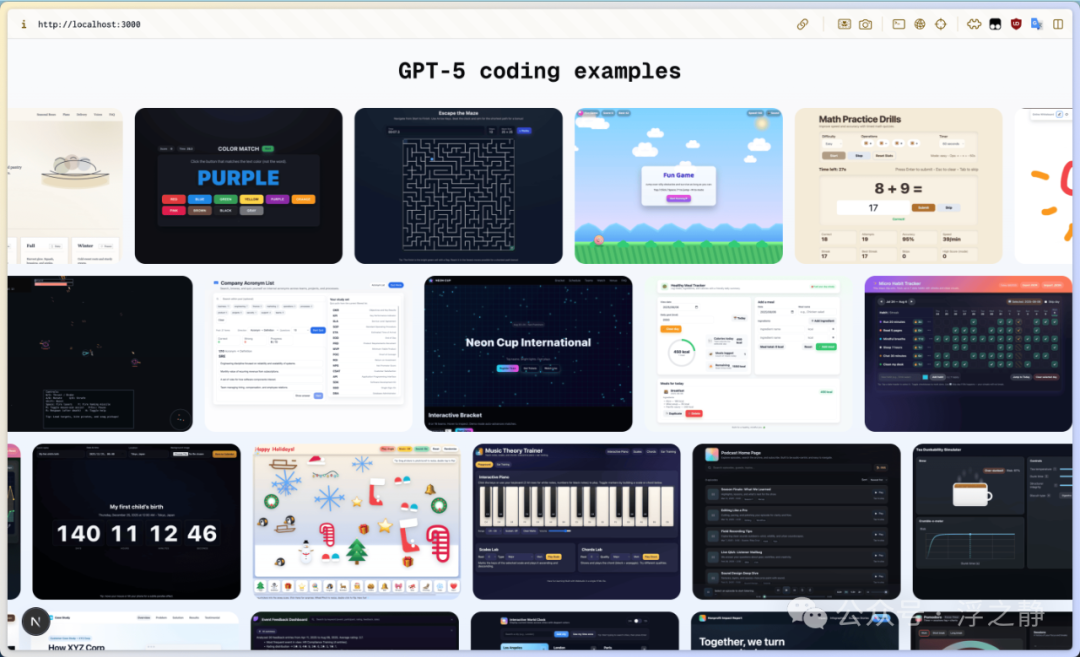
Task: Toggle the split-view sidebar icon
Action: (1058, 24)
